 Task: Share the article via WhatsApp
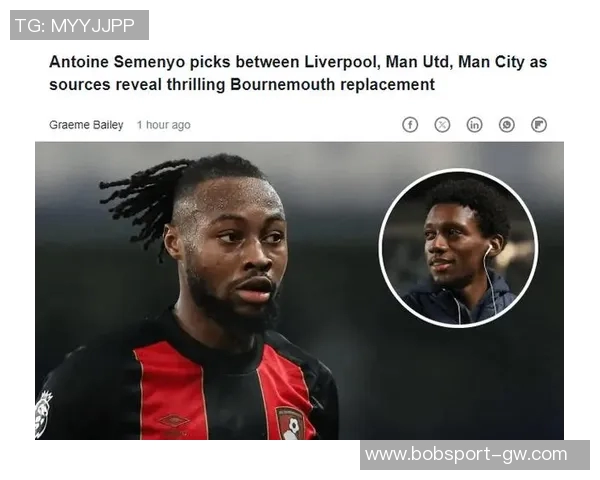[507, 125]
